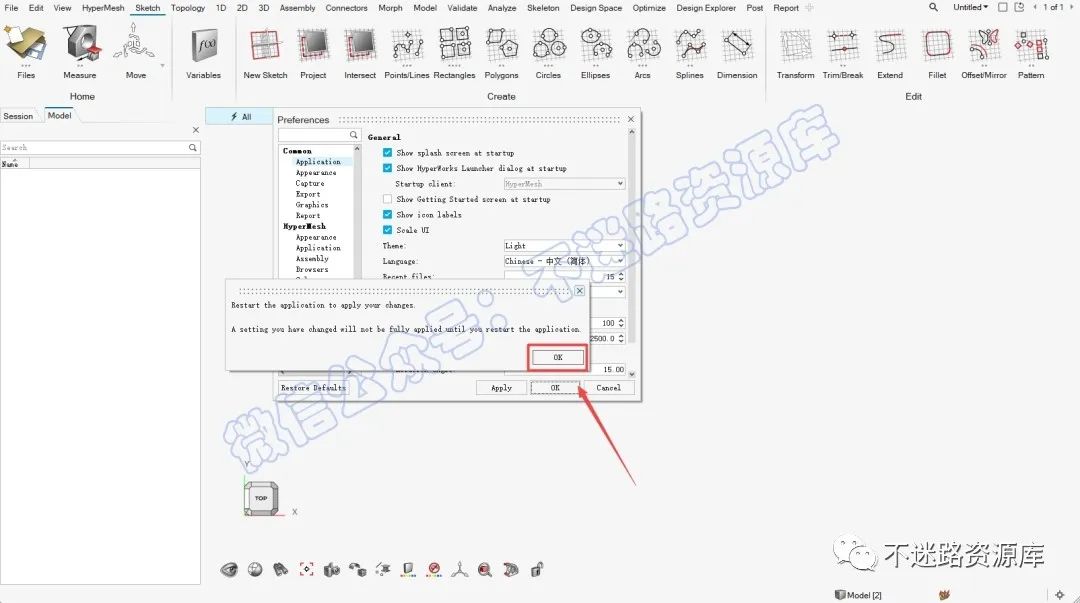Screen dimensions: 1080x603
Task: Start a New Sketch
Action: tap(265, 52)
